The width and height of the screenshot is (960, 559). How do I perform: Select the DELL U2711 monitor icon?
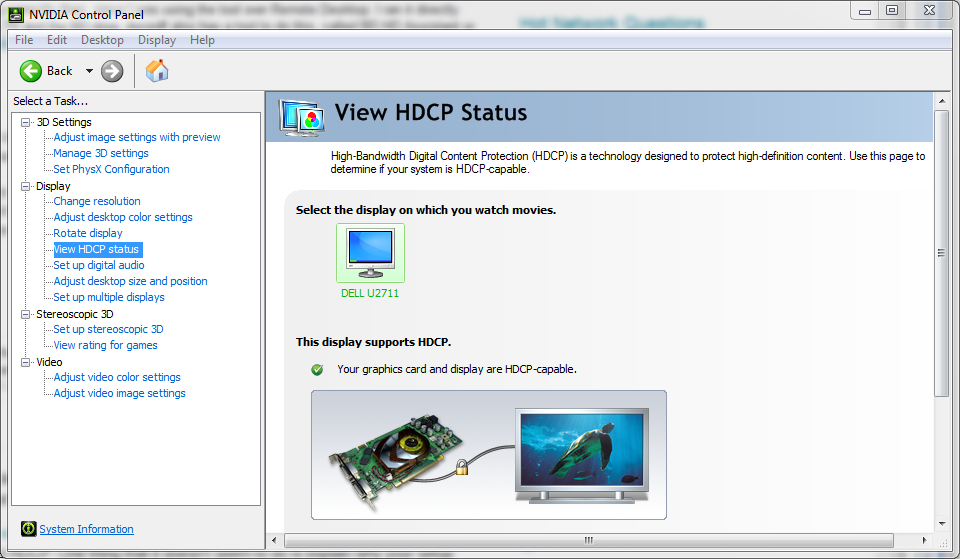click(x=370, y=253)
